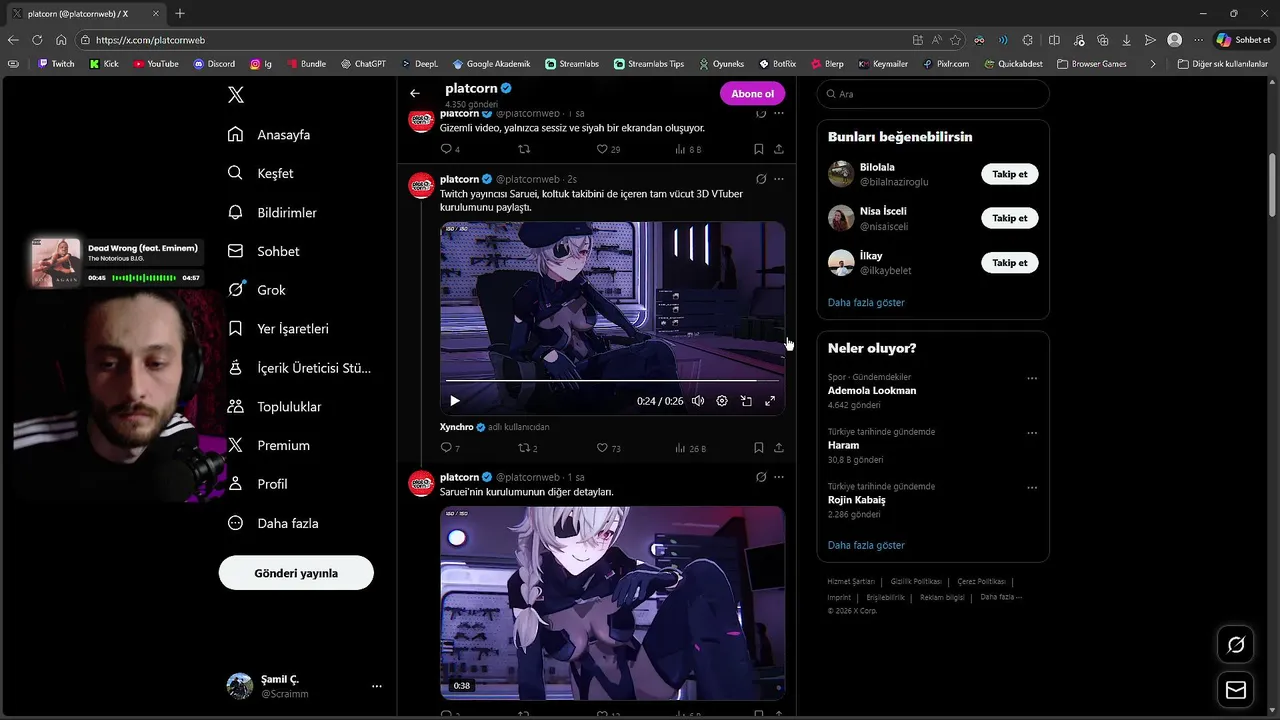This screenshot has height=720, width=1280.
Task: Go back with the arrow beside platcorn
Action: [x=415, y=93]
